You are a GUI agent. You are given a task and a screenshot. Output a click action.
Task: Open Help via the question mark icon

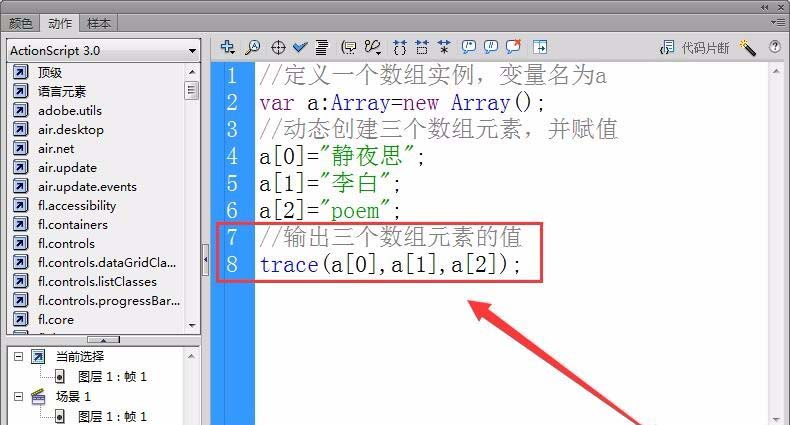click(x=775, y=47)
